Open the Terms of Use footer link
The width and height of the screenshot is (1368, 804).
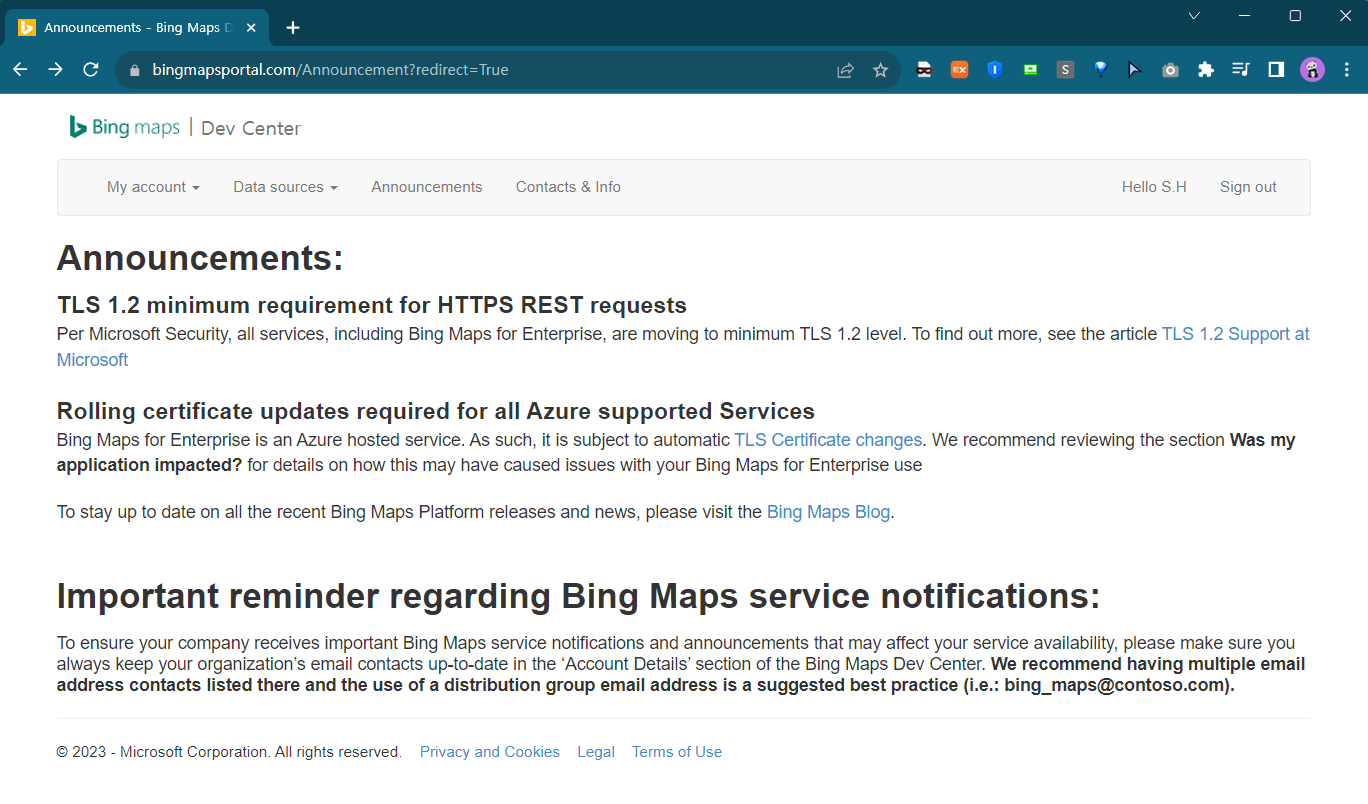click(677, 752)
